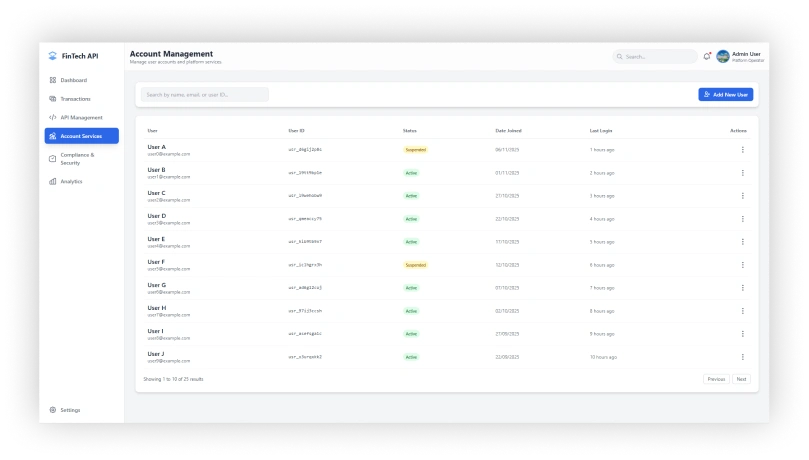Open Analytics from the sidebar

pos(82,181)
